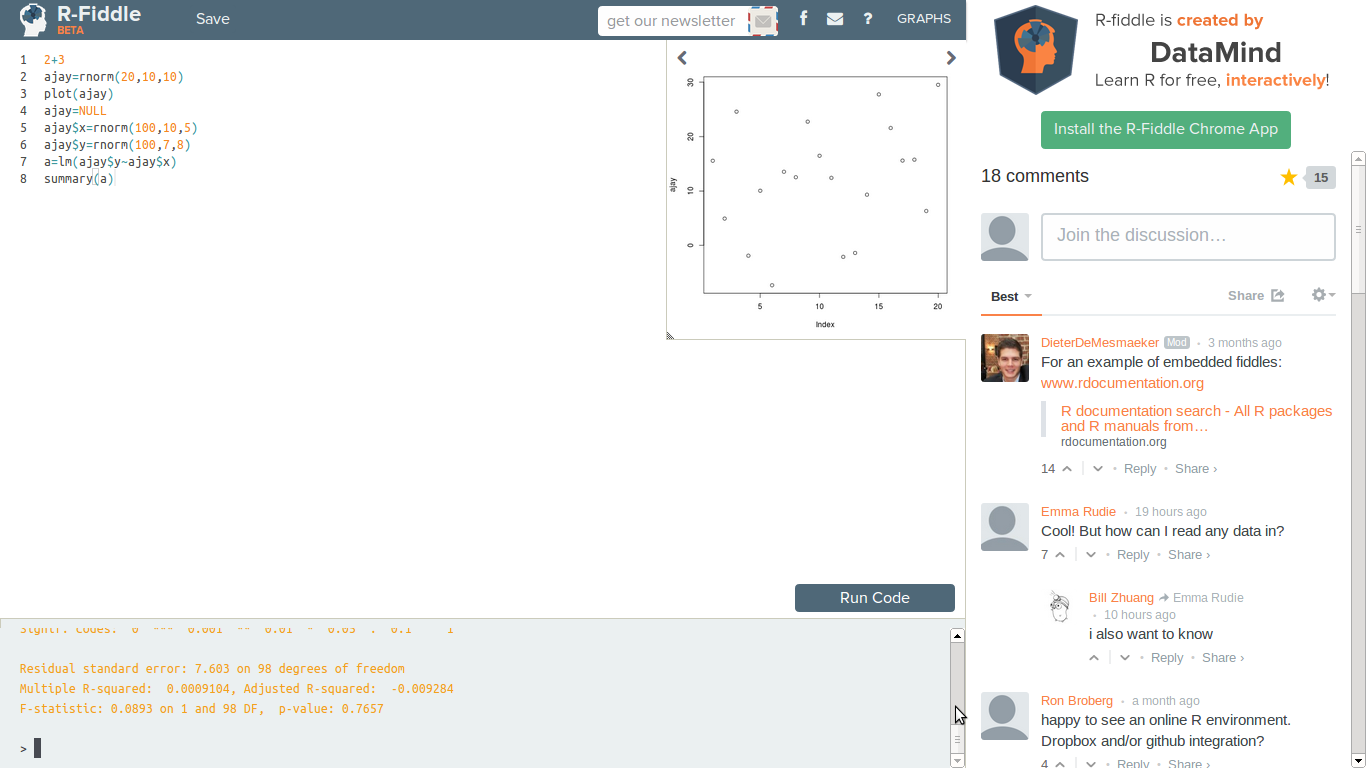Open comment settings gear dropdown
Viewport: 1366px width, 768px height.
1323,295
